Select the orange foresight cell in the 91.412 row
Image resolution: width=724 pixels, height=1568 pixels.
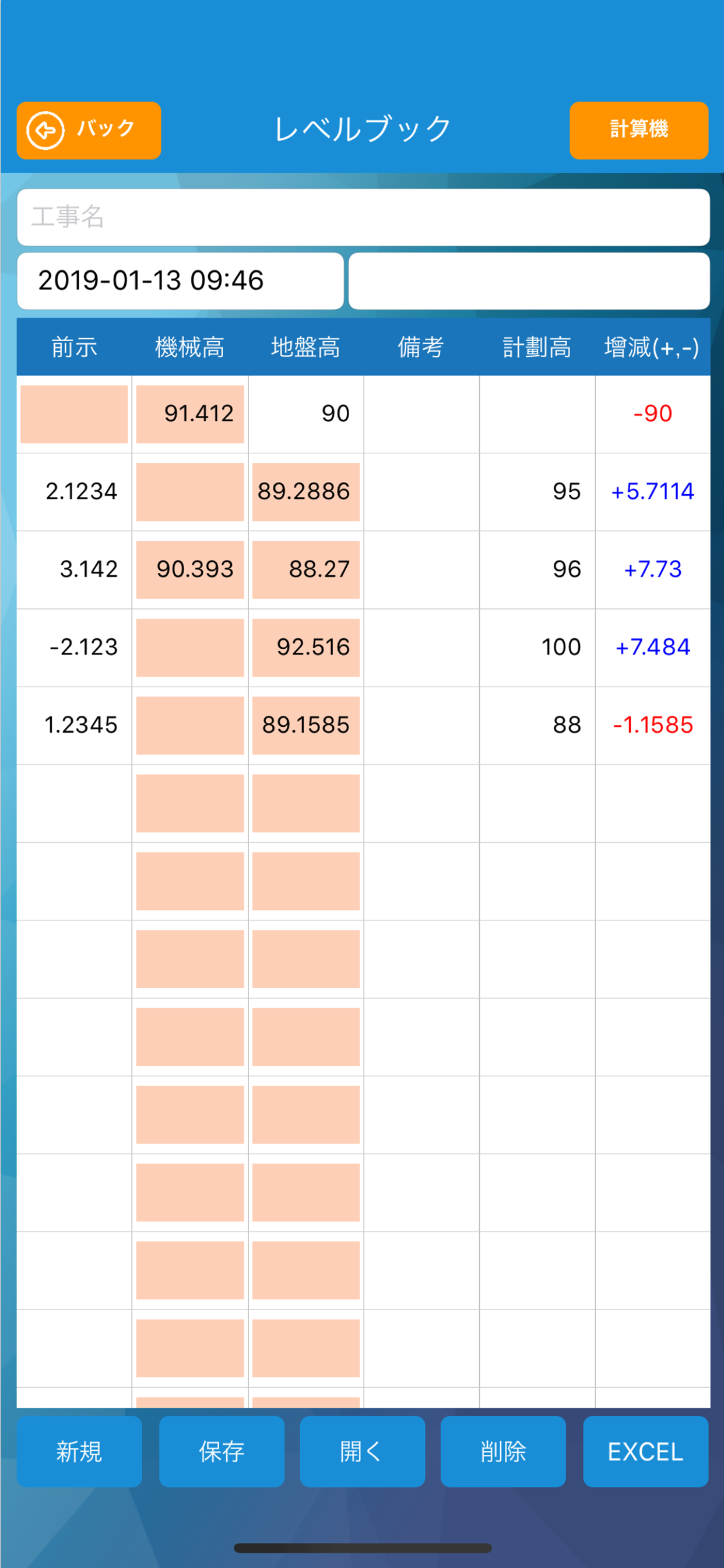[74, 414]
